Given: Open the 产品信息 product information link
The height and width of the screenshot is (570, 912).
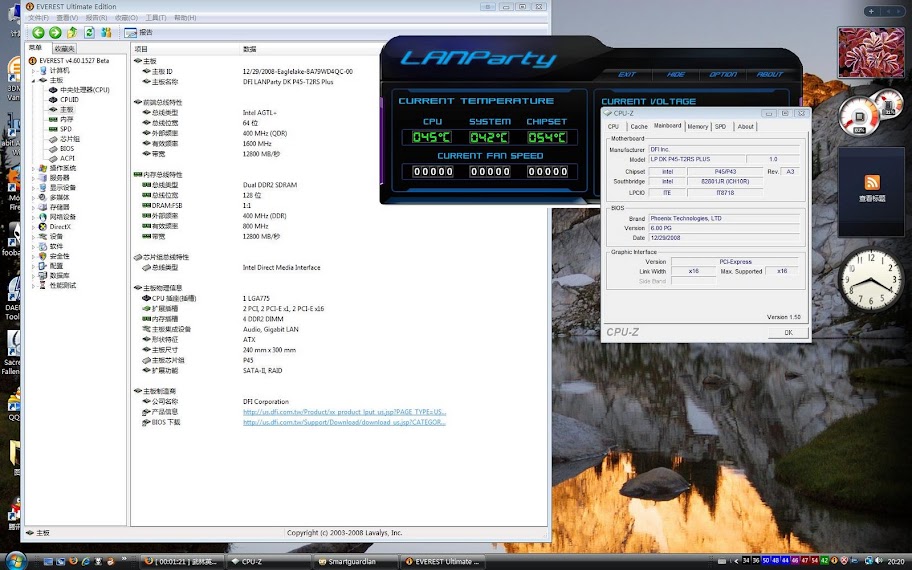Looking at the screenshot, I should tap(344, 412).
